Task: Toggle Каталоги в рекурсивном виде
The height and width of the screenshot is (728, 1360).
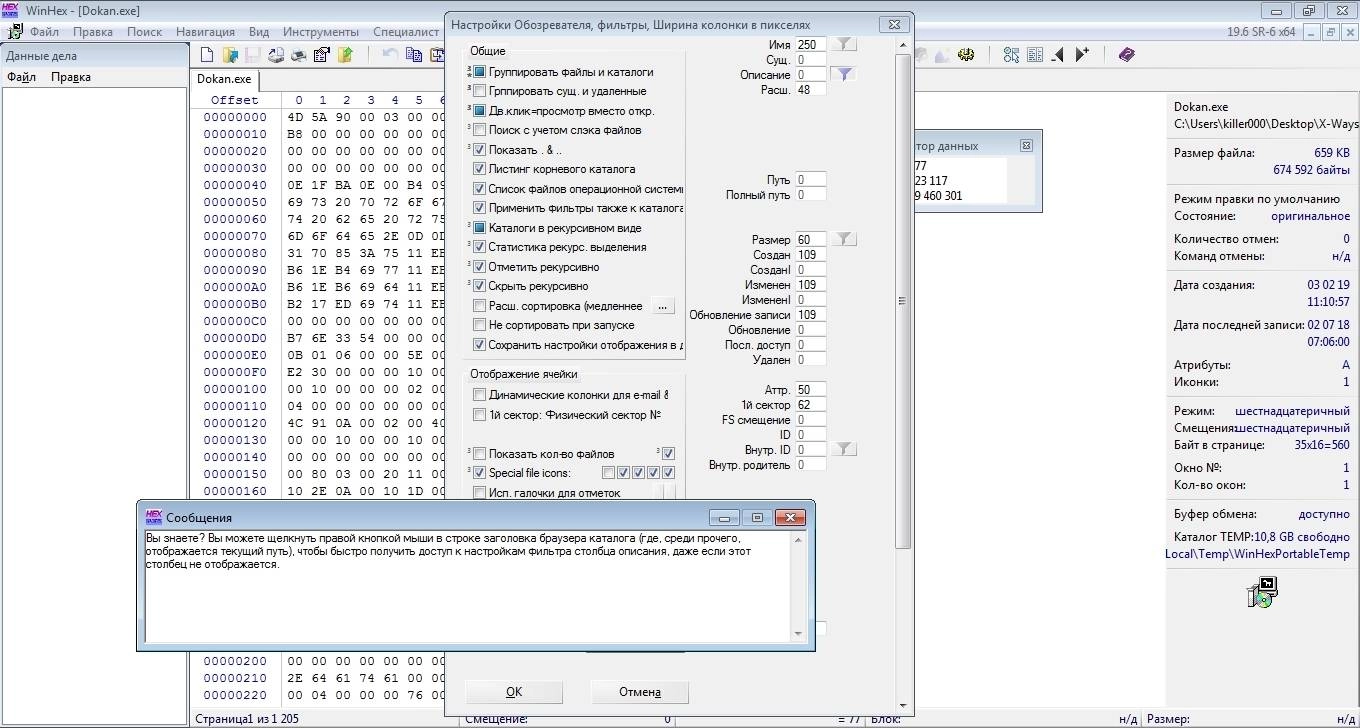Action: (x=479, y=228)
